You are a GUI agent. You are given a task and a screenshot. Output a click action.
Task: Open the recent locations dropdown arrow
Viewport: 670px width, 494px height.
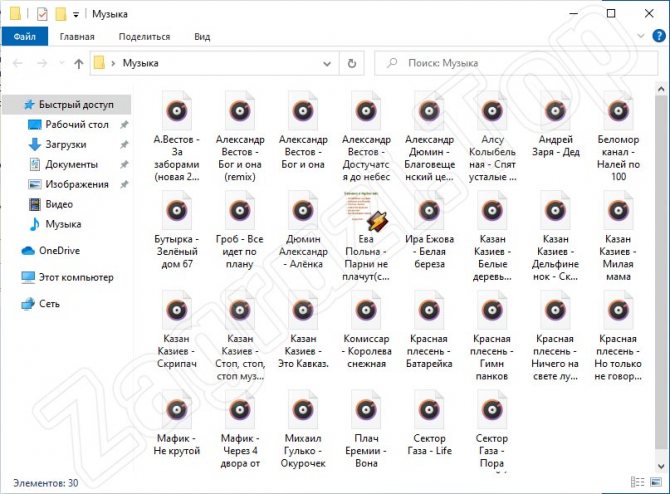point(60,63)
